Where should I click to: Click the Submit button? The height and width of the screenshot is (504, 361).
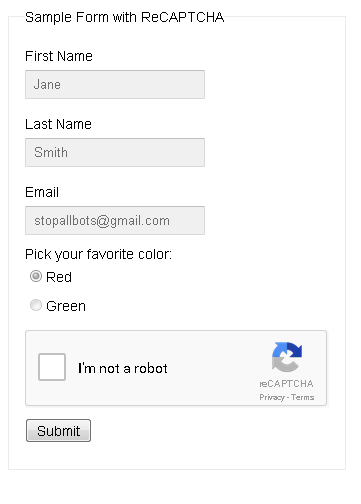coord(58,430)
